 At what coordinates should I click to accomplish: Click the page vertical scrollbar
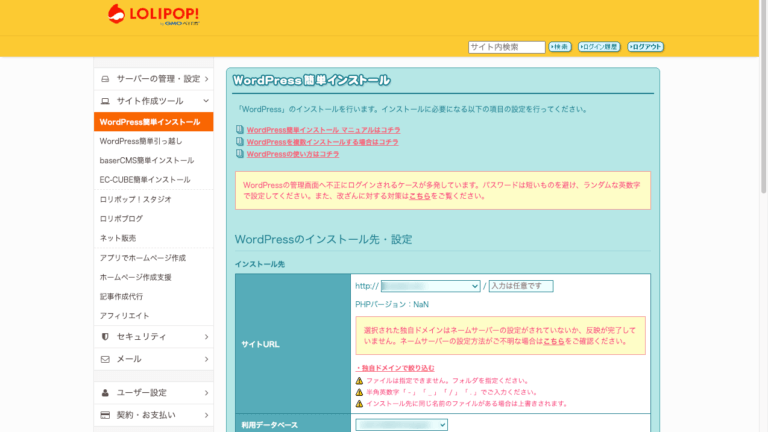point(763,98)
